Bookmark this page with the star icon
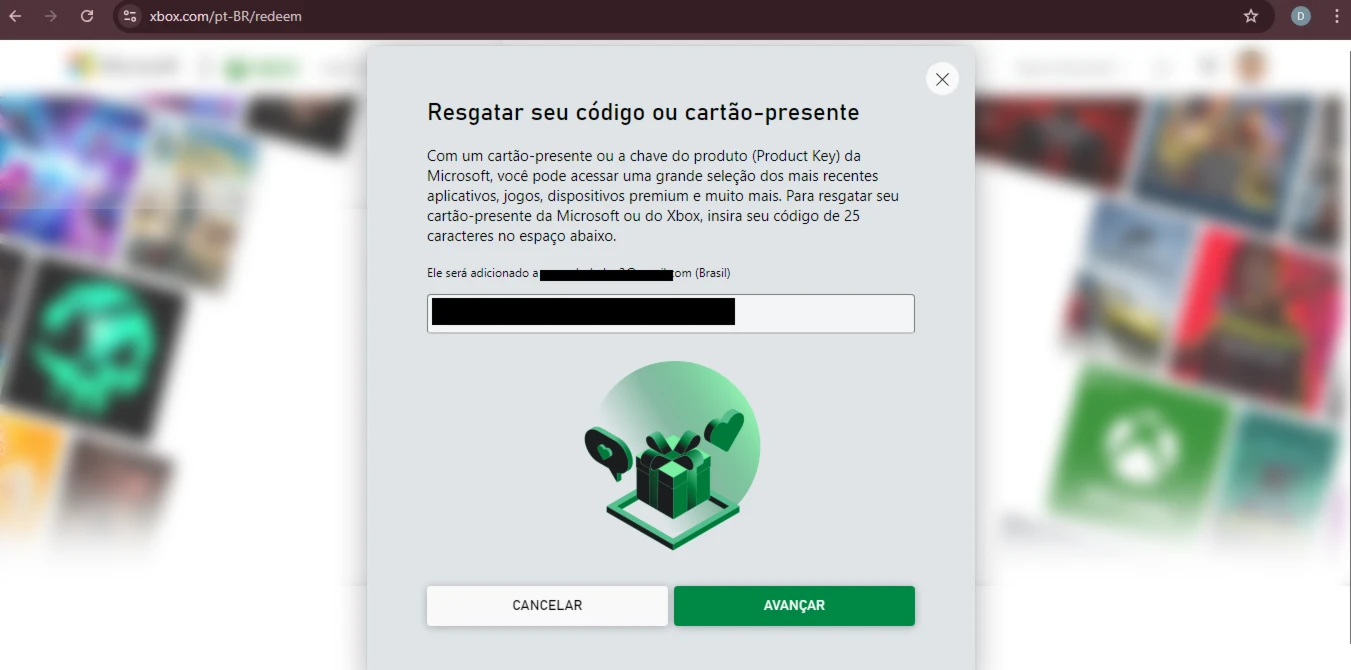Viewport: 1351px width, 670px height. pos(1251,16)
